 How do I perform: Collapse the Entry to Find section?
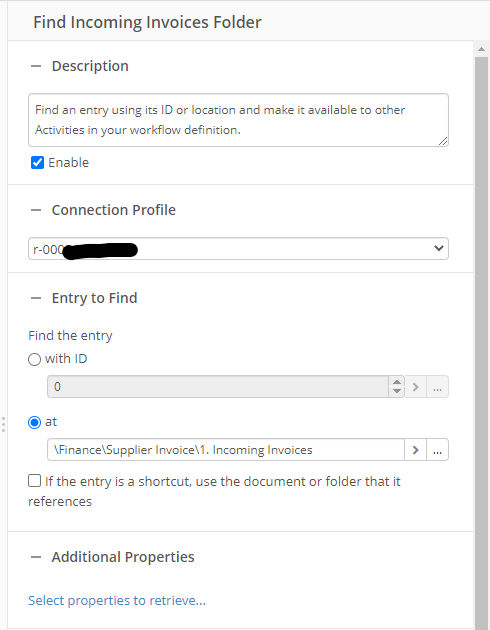[36, 298]
